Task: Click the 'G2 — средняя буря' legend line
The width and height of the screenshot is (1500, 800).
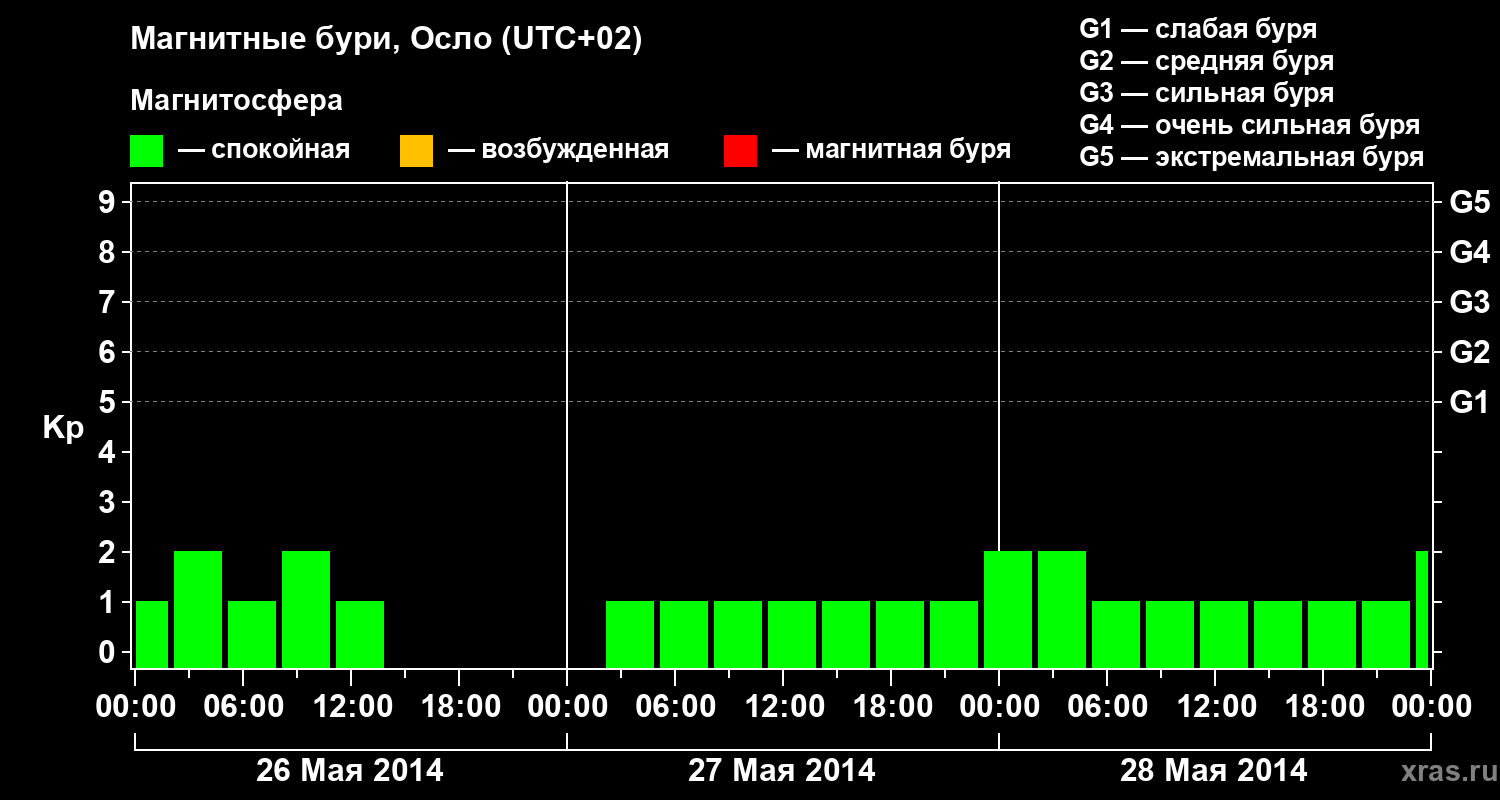Action: [1206, 61]
